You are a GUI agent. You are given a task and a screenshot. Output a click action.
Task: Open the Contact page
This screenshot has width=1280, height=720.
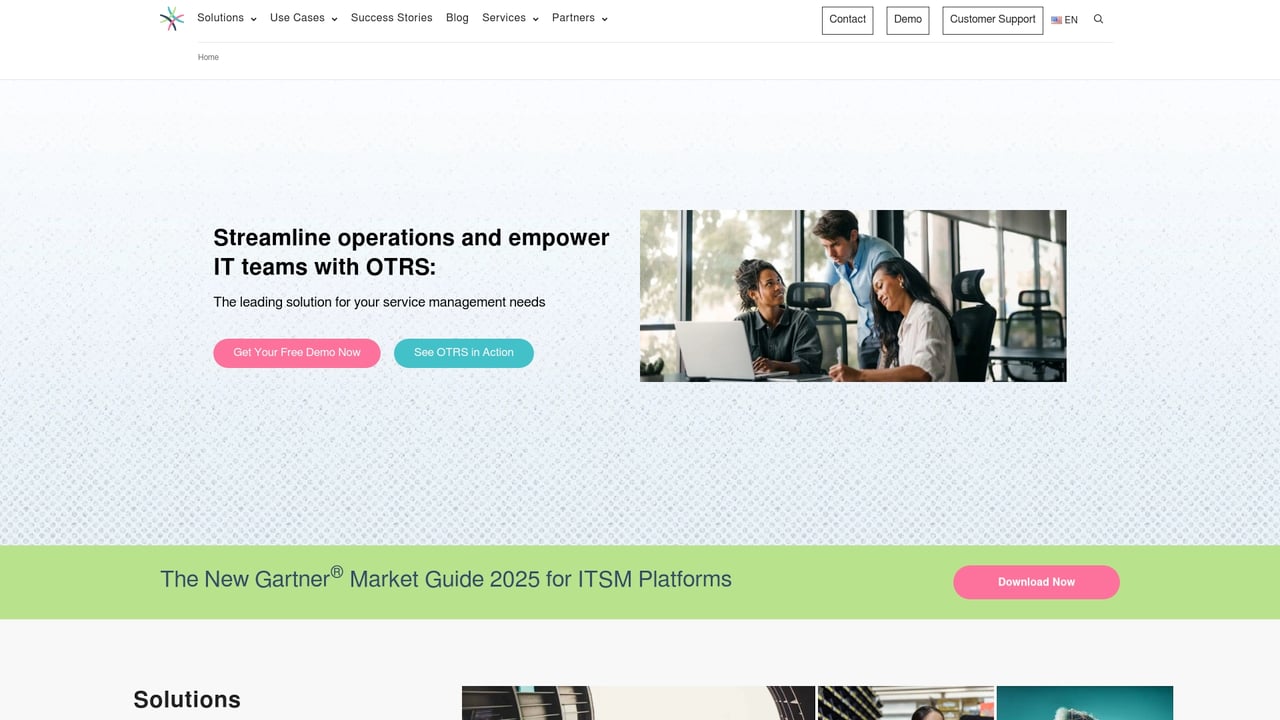tap(846, 19)
